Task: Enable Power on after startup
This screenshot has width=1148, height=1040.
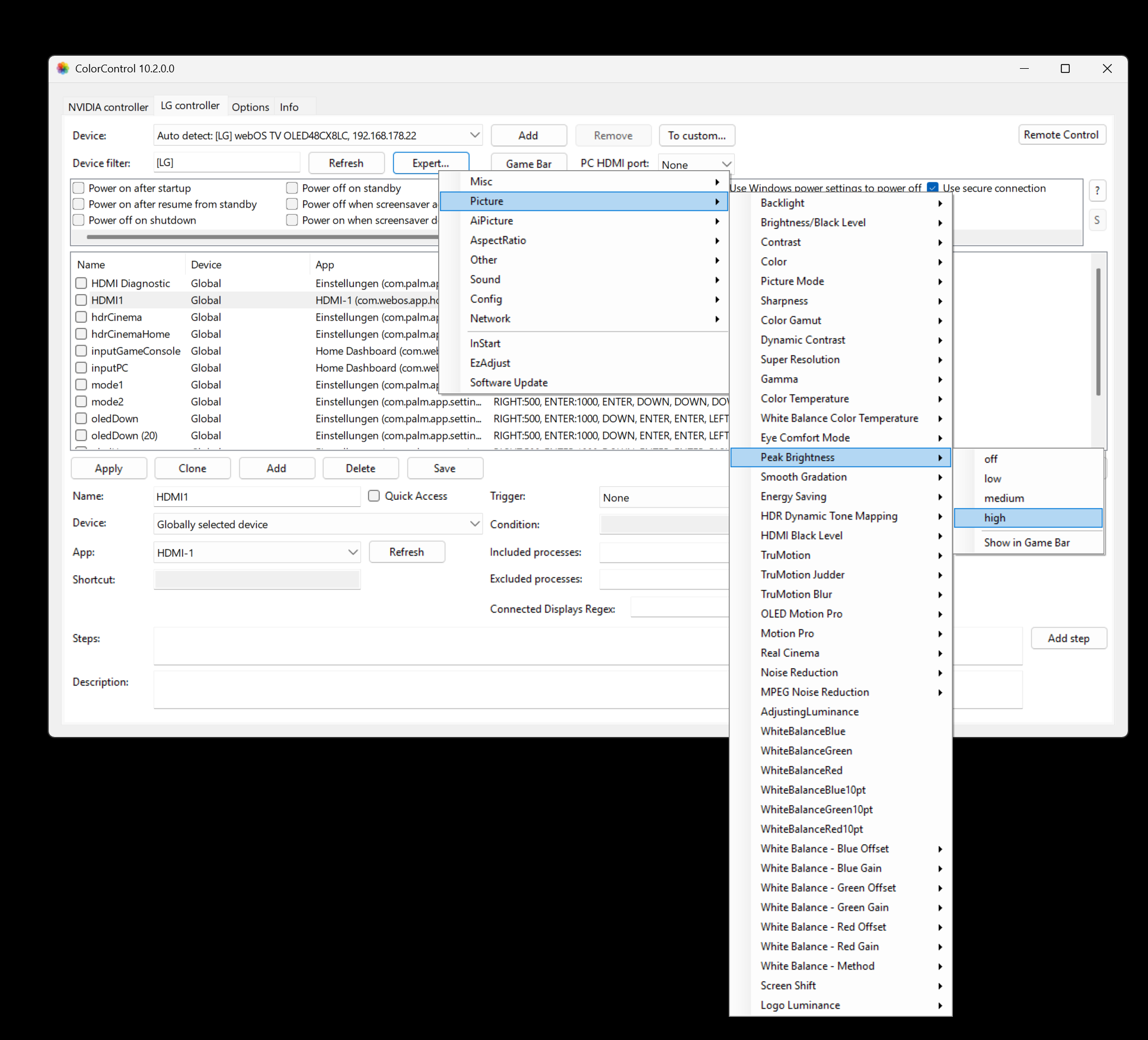Action: [x=79, y=188]
